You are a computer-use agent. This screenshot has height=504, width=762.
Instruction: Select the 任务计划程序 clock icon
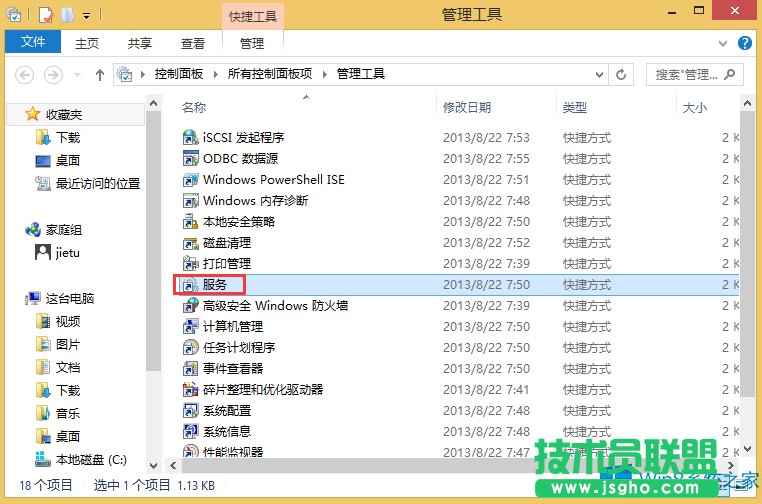coord(190,348)
